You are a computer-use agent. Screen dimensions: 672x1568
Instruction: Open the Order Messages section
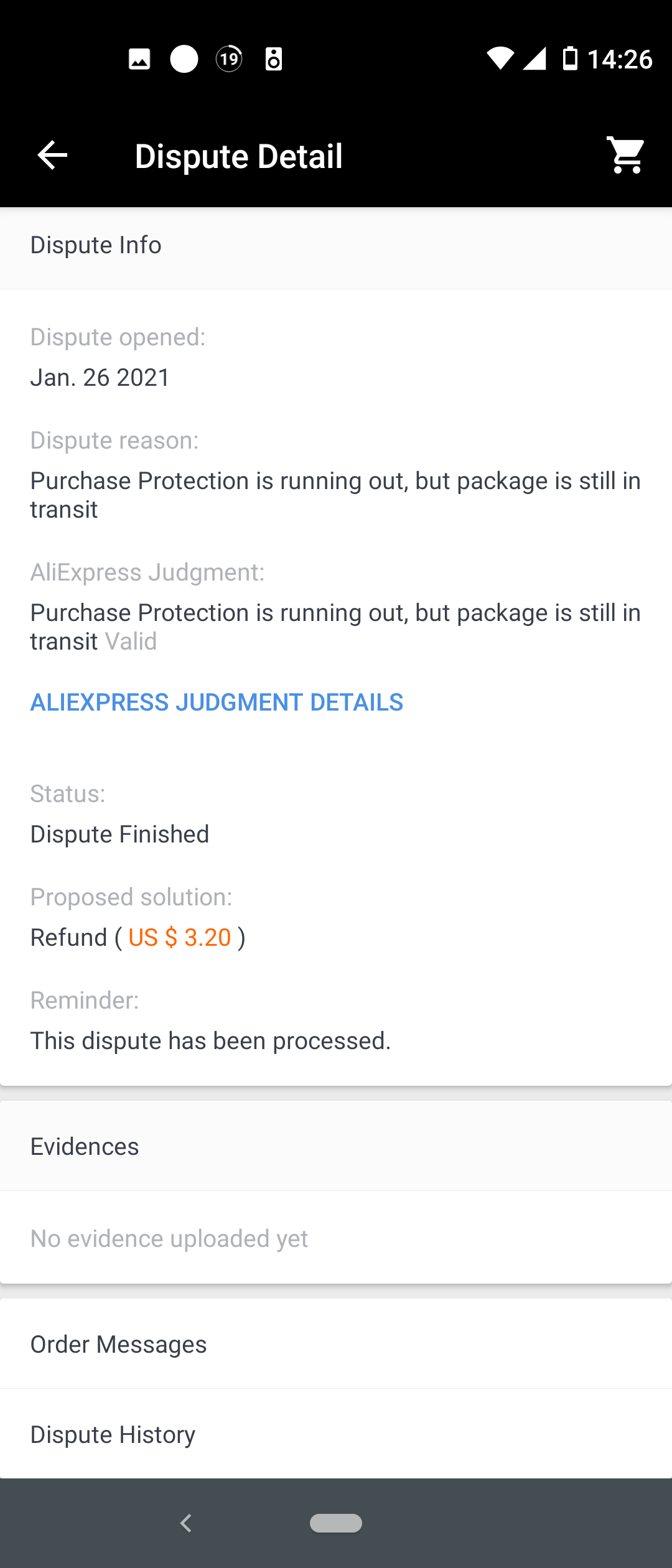click(x=118, y=1345)
